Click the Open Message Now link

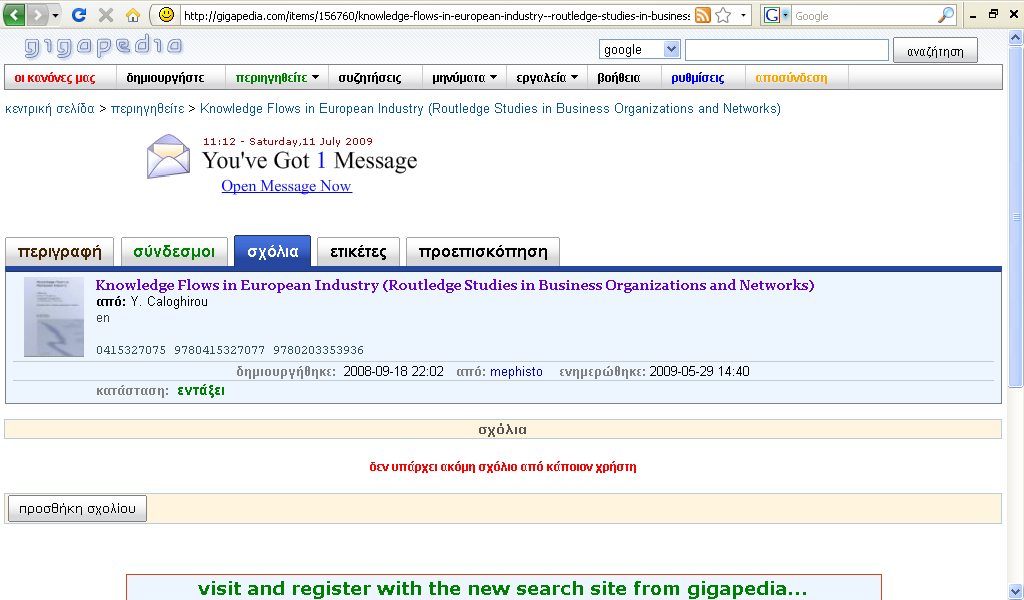[x=286, y=186]
